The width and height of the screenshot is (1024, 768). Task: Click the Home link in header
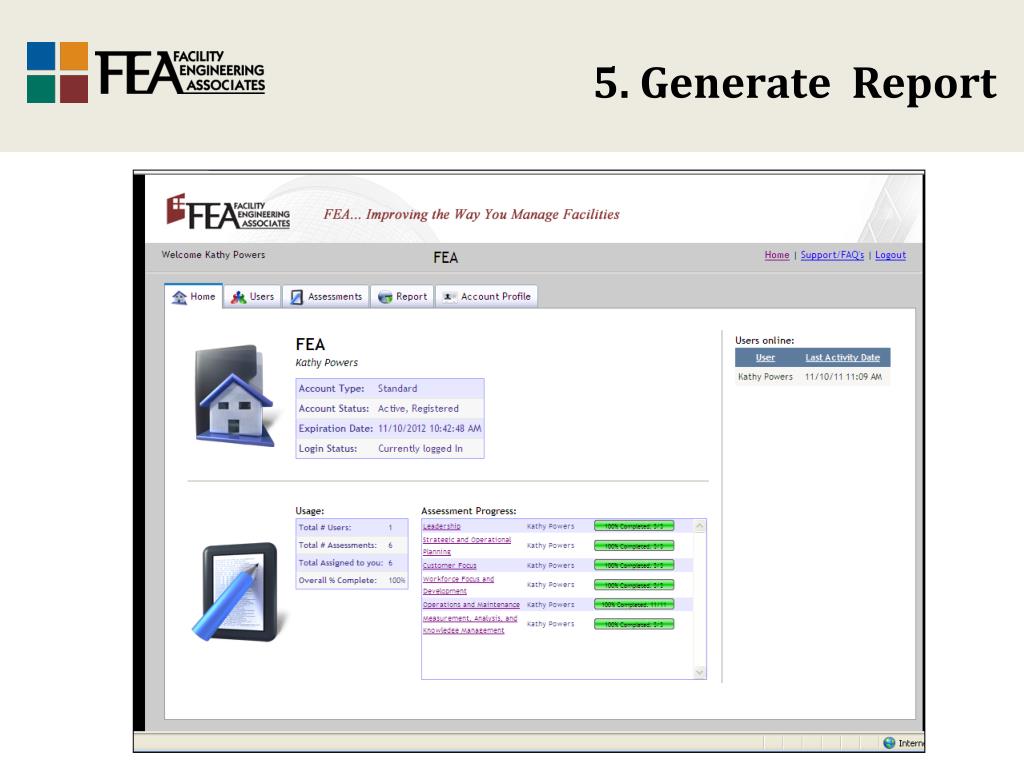coord(776,255)
